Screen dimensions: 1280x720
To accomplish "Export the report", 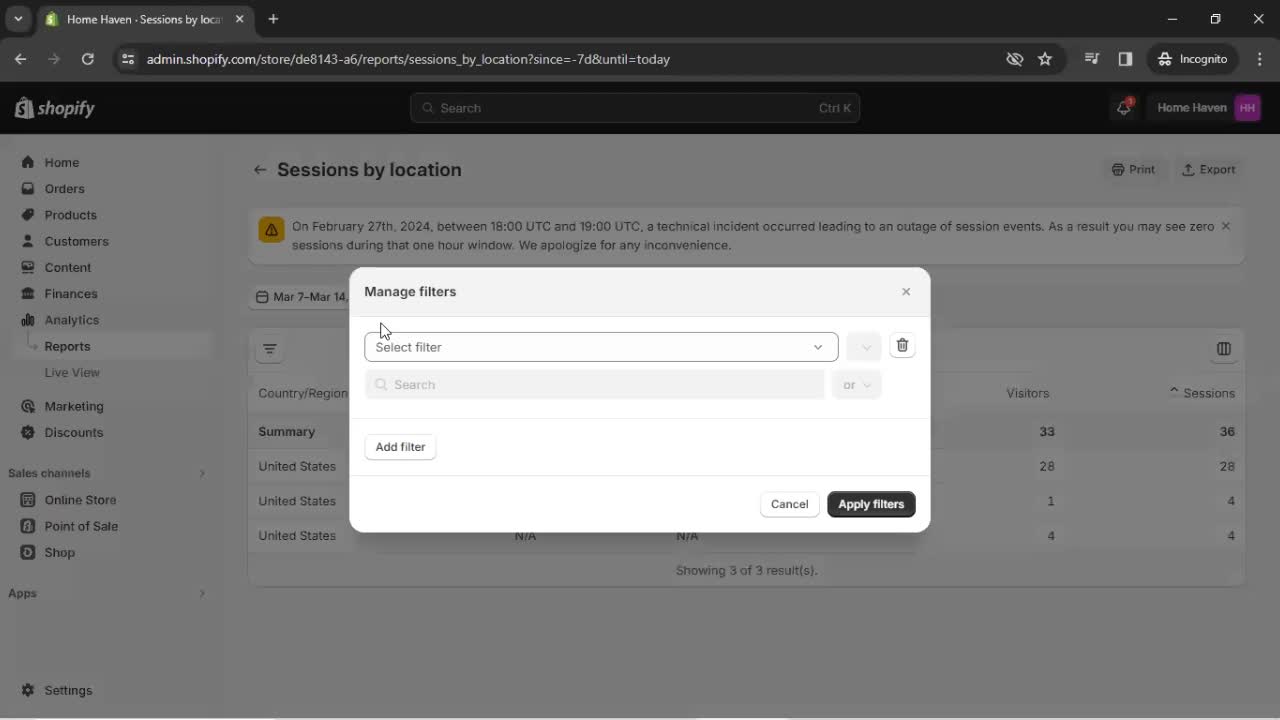I will coord(1209,170).
